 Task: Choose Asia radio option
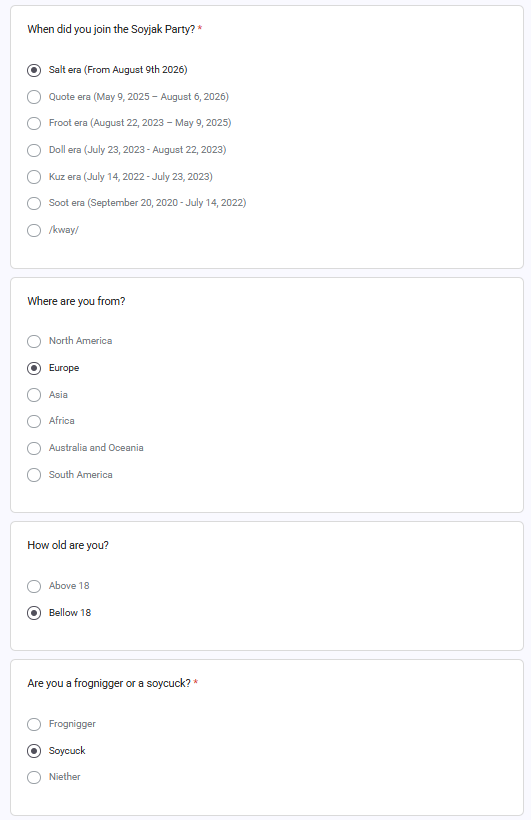click(34, 395)
